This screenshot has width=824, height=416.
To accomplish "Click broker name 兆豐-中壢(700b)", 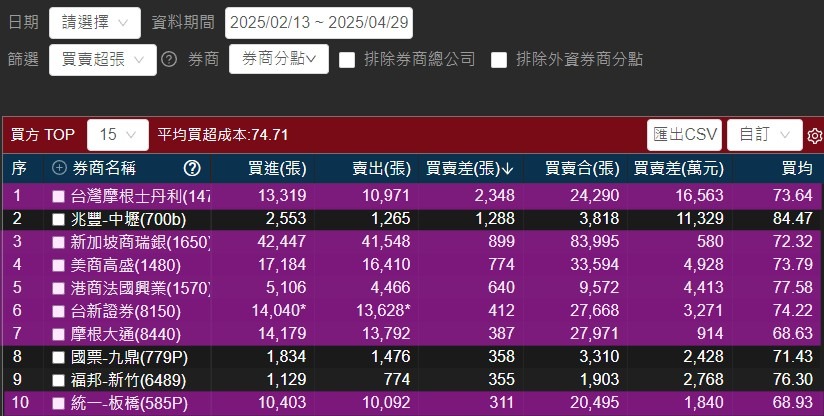I will point(129,219).
